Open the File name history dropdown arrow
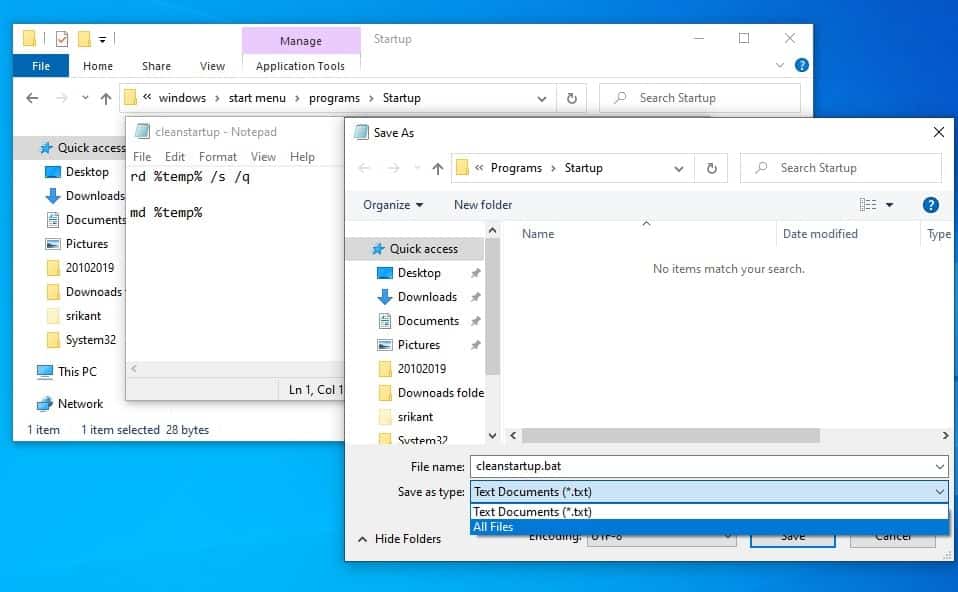The height and width of the screenshot is (592, 958). click(939, 467)
